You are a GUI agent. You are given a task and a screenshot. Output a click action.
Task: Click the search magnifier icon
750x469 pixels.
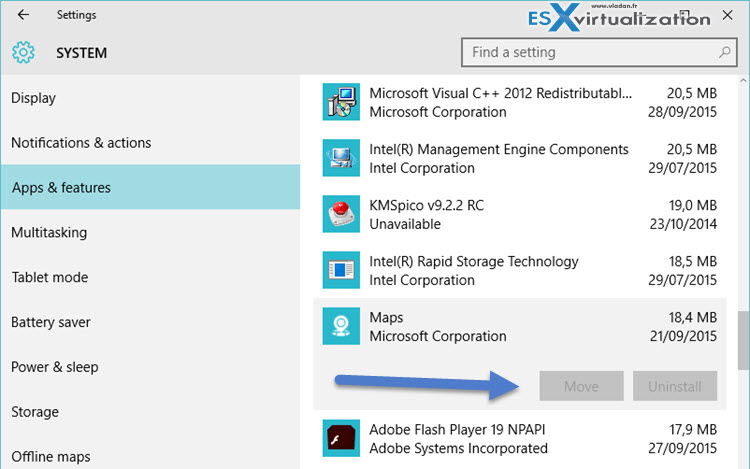725,52
